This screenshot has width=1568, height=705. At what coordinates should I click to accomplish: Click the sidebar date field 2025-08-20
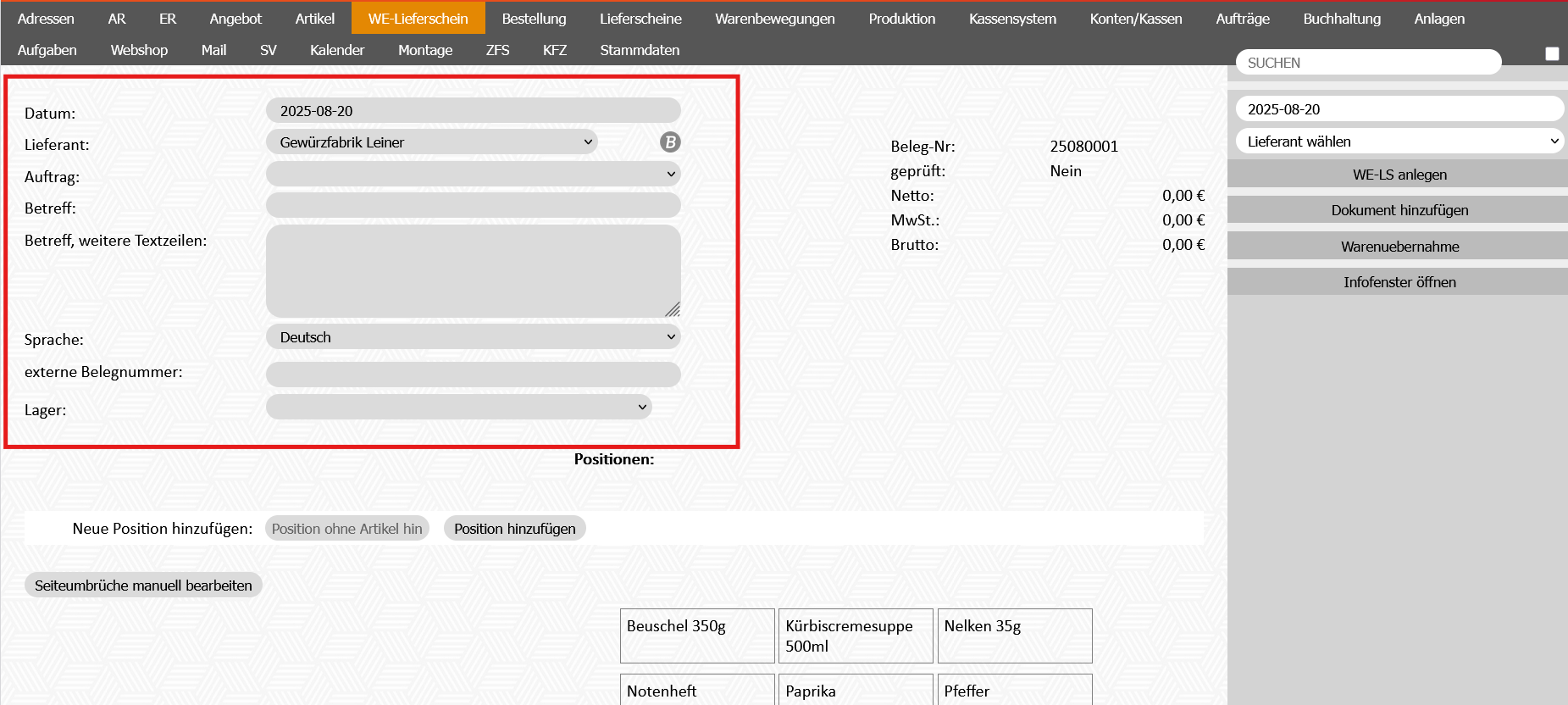click(1399, 109)
